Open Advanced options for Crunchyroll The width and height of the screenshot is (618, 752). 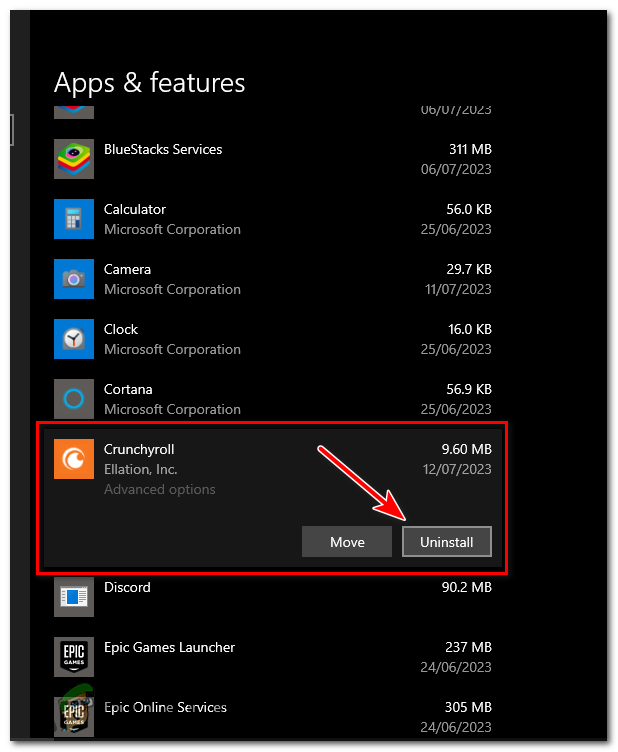(x=160, y=489)
